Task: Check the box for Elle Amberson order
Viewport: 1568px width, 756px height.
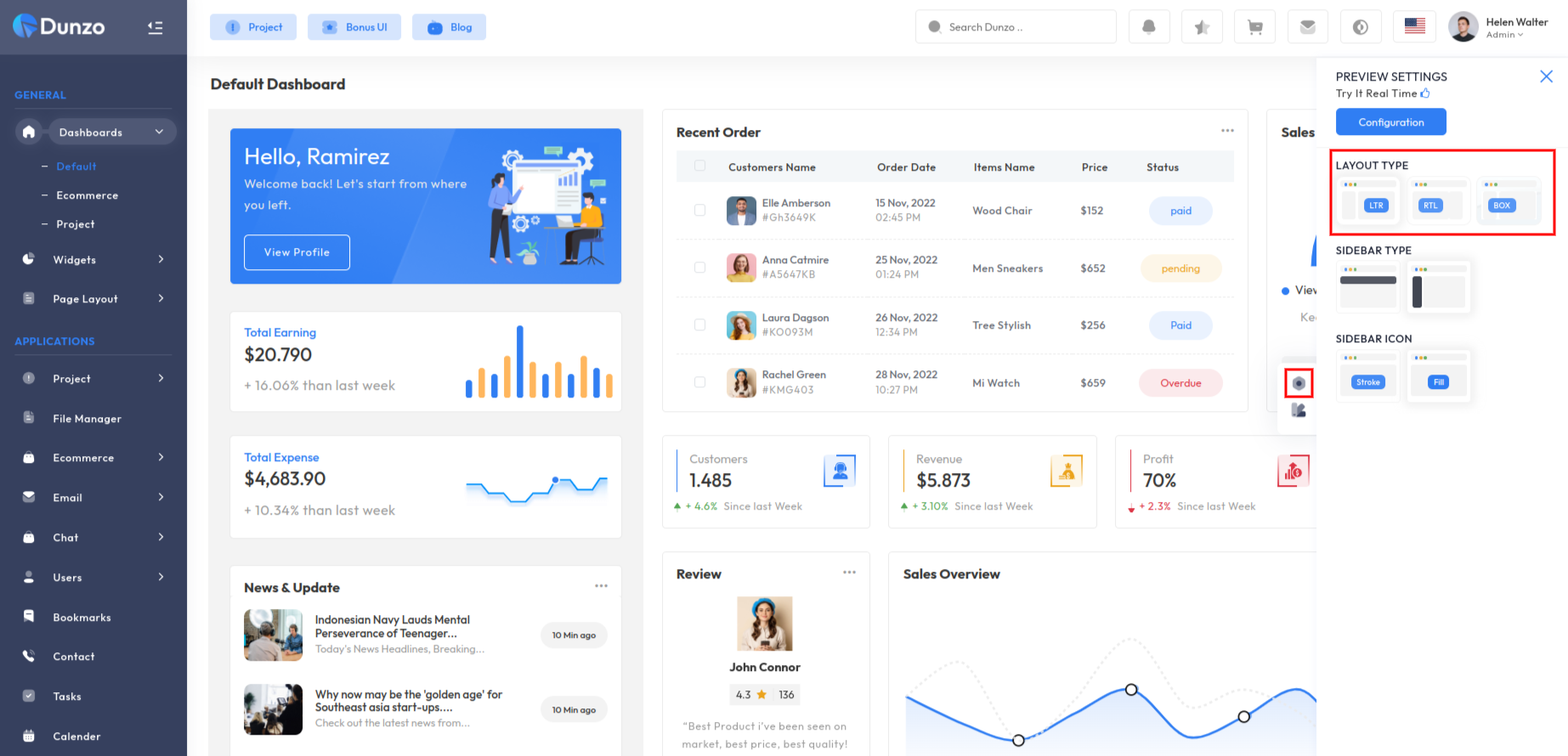Action: (699, 210)
